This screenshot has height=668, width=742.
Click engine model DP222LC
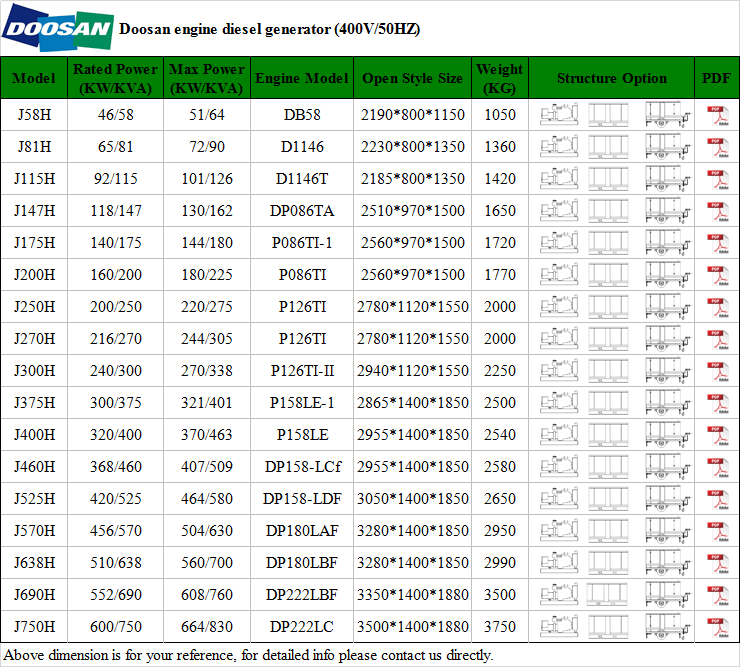(x=302, y=627)
